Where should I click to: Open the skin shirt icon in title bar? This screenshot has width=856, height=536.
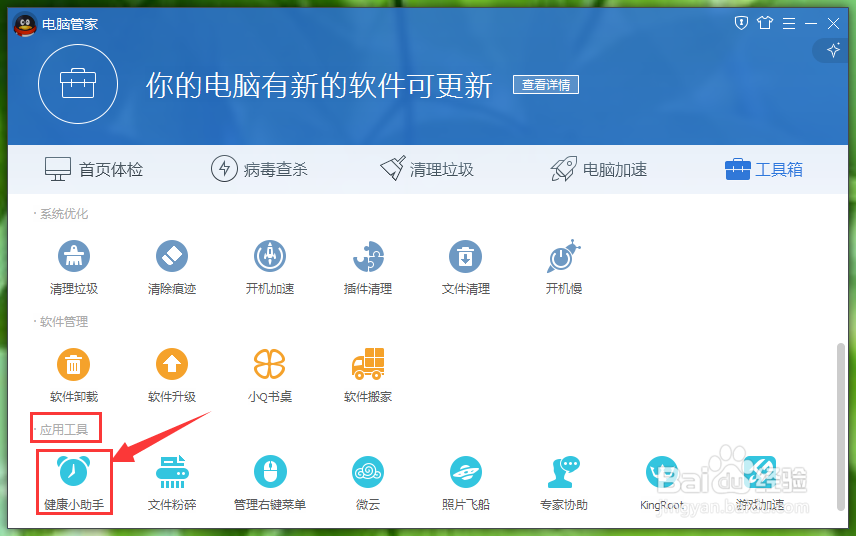click(x=765, y=23)
